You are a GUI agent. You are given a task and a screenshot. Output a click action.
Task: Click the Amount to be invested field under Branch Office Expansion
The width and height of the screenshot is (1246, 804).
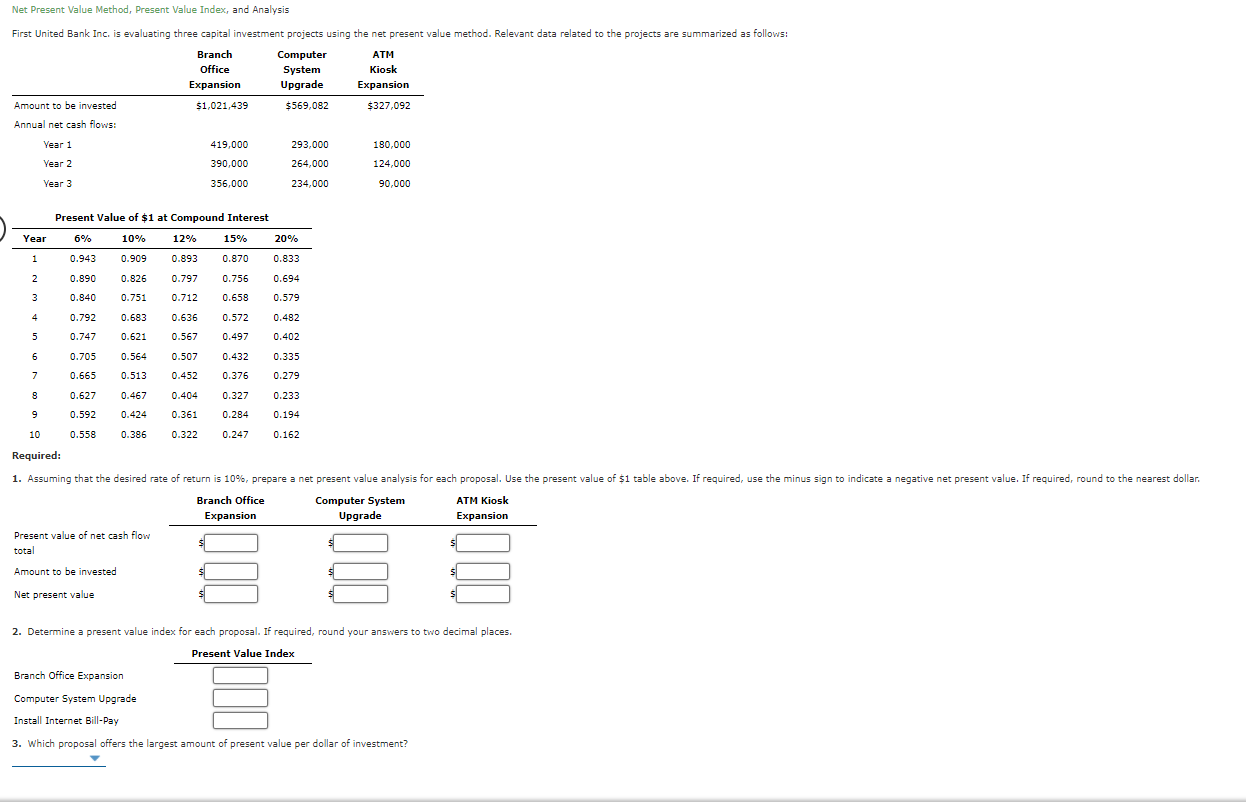pyautogui.click(x=232, y=571)
